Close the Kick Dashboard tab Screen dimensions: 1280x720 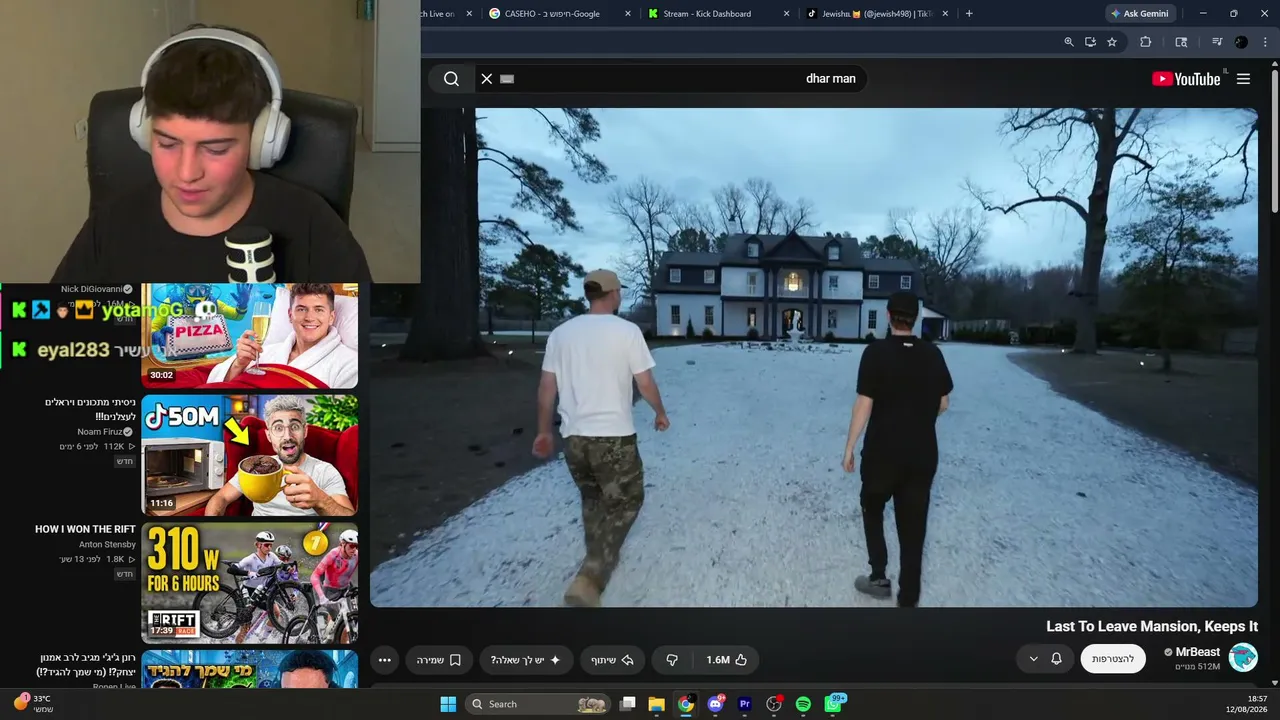tap(786, 14)
